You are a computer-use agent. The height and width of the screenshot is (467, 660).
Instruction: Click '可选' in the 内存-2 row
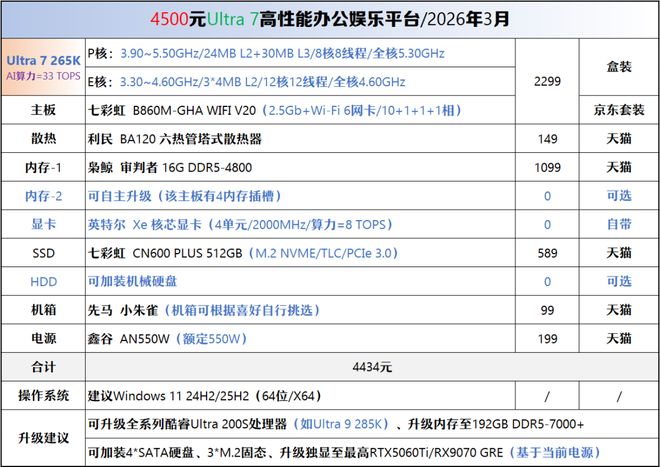pyautogui.click(x=619, y=196)
